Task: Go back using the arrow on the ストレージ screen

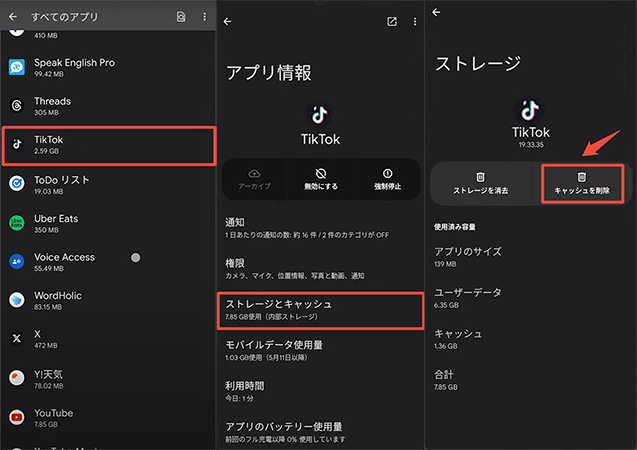Action: click(437, 11)
